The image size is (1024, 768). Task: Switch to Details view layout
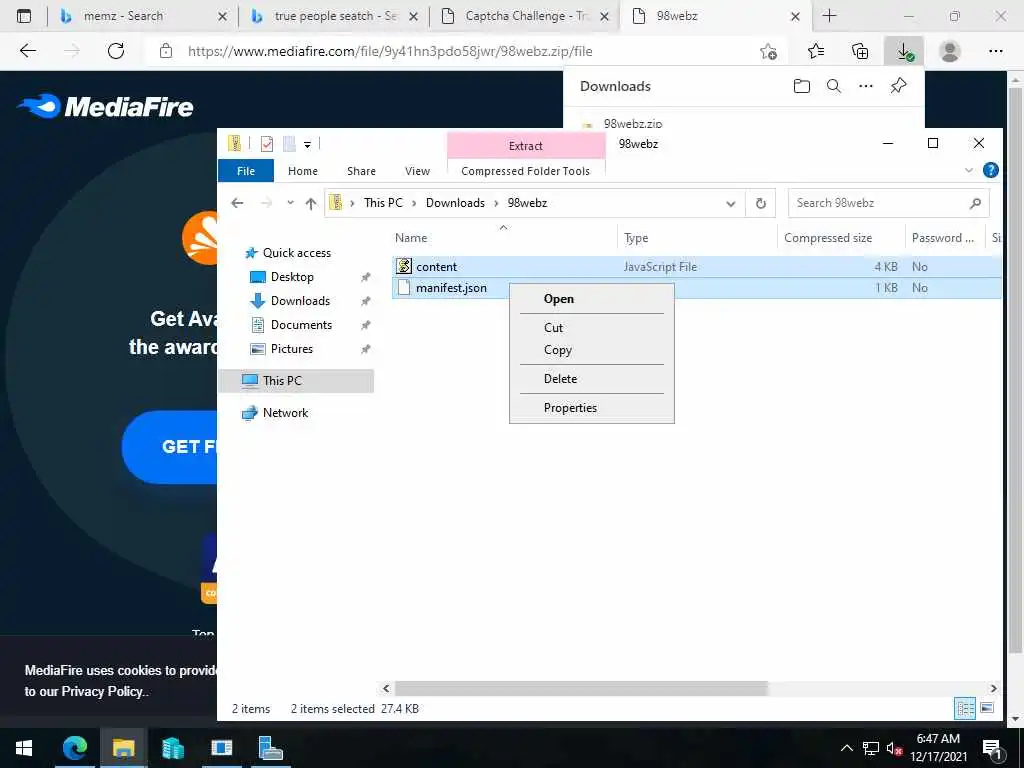click(965, 708)
